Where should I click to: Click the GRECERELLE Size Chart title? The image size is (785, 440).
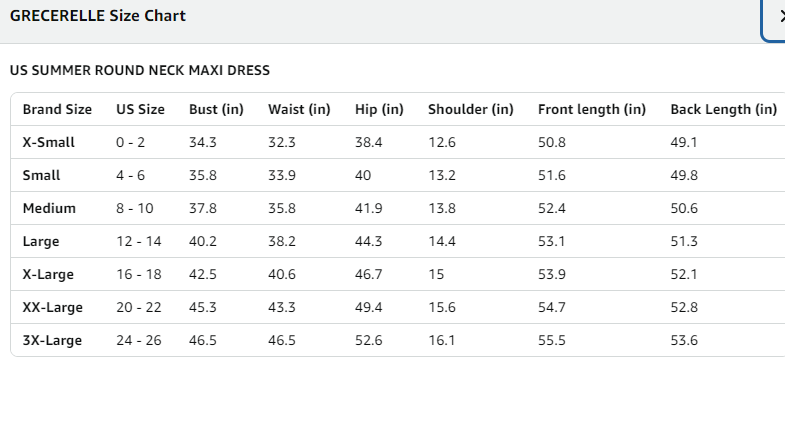(98, 16)
